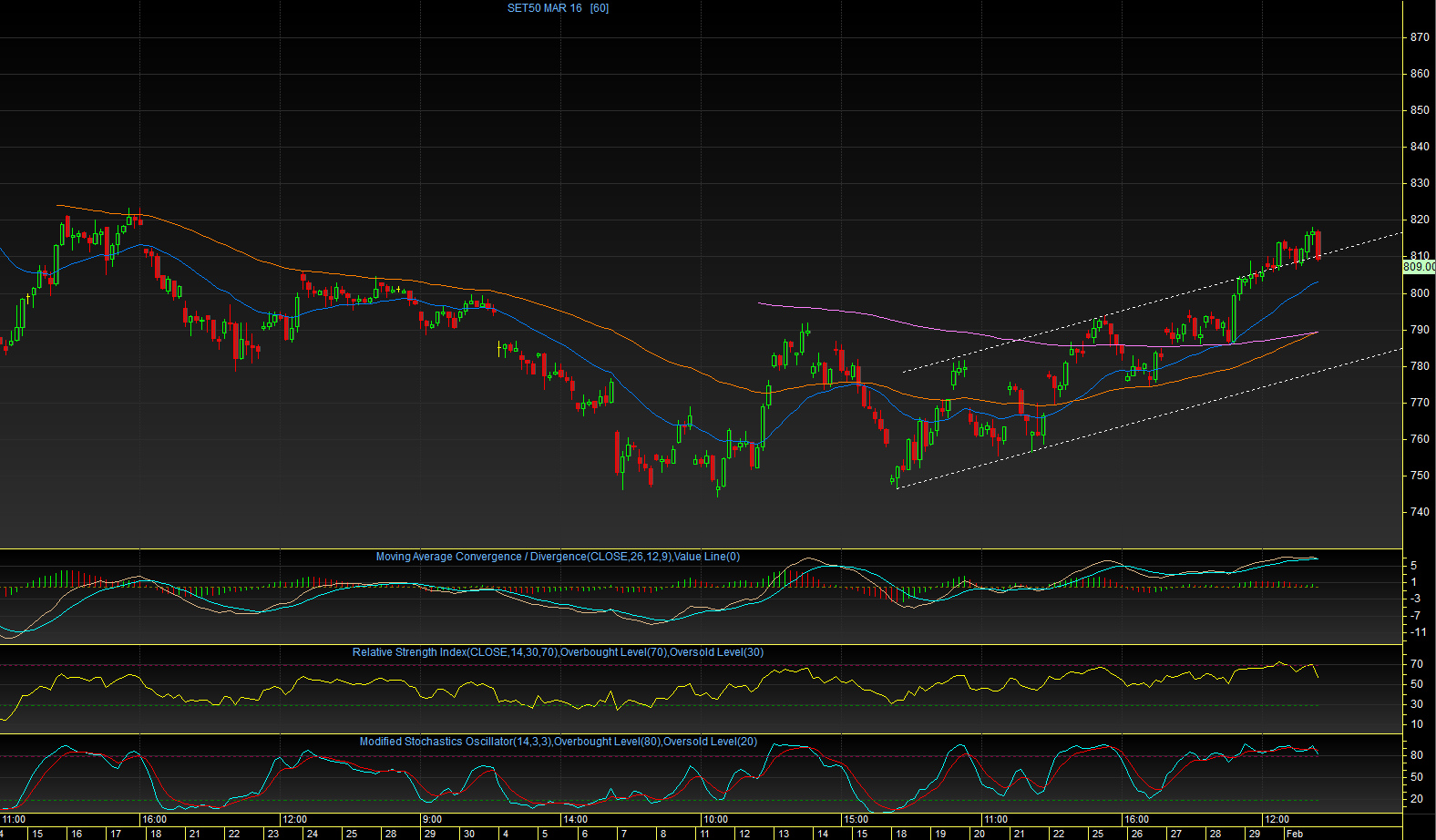Click the 840 price axis label
Screen dimensions: 1436x840
1419,147
